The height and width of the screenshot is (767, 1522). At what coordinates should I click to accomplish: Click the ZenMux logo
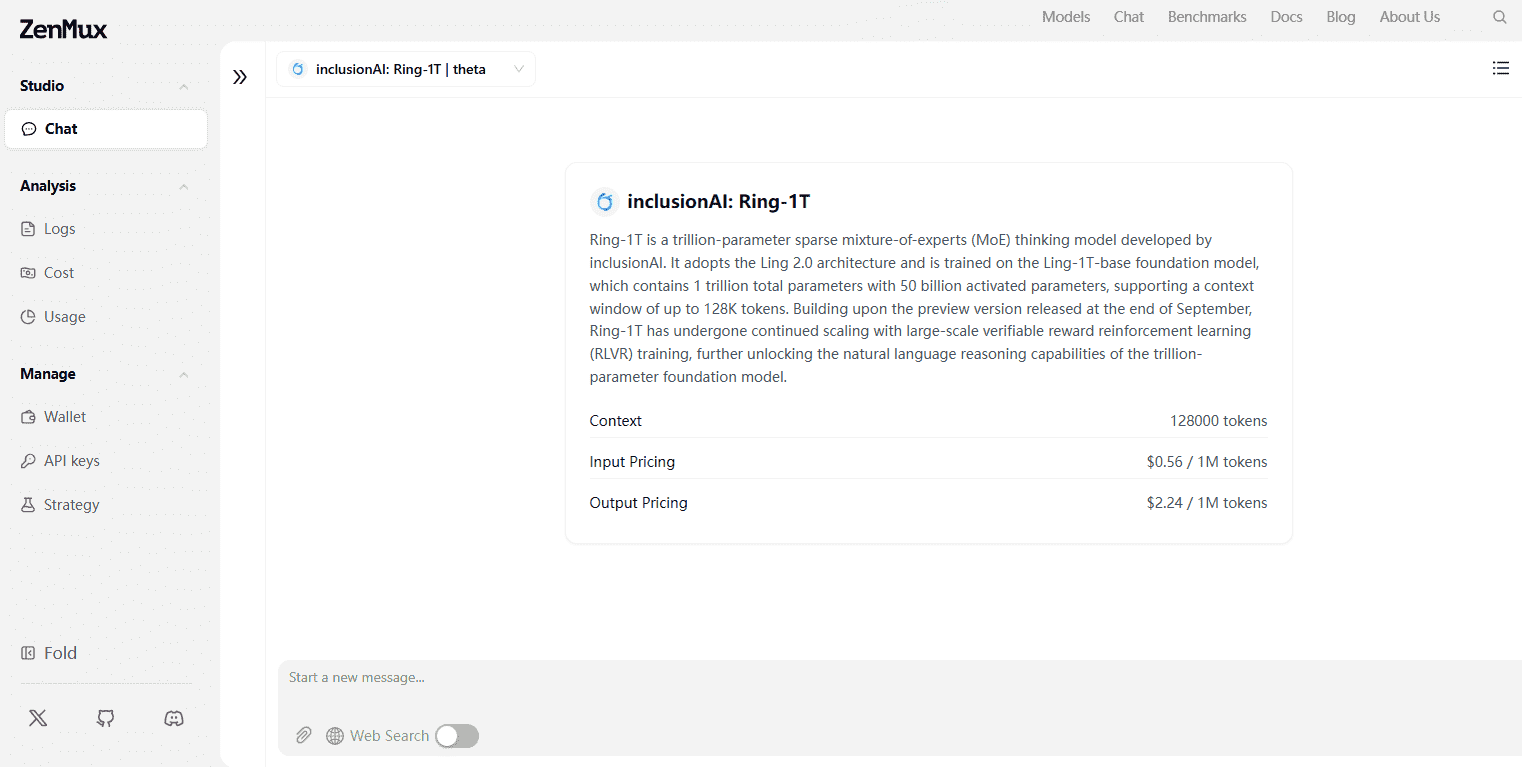(x=63, y=30)
